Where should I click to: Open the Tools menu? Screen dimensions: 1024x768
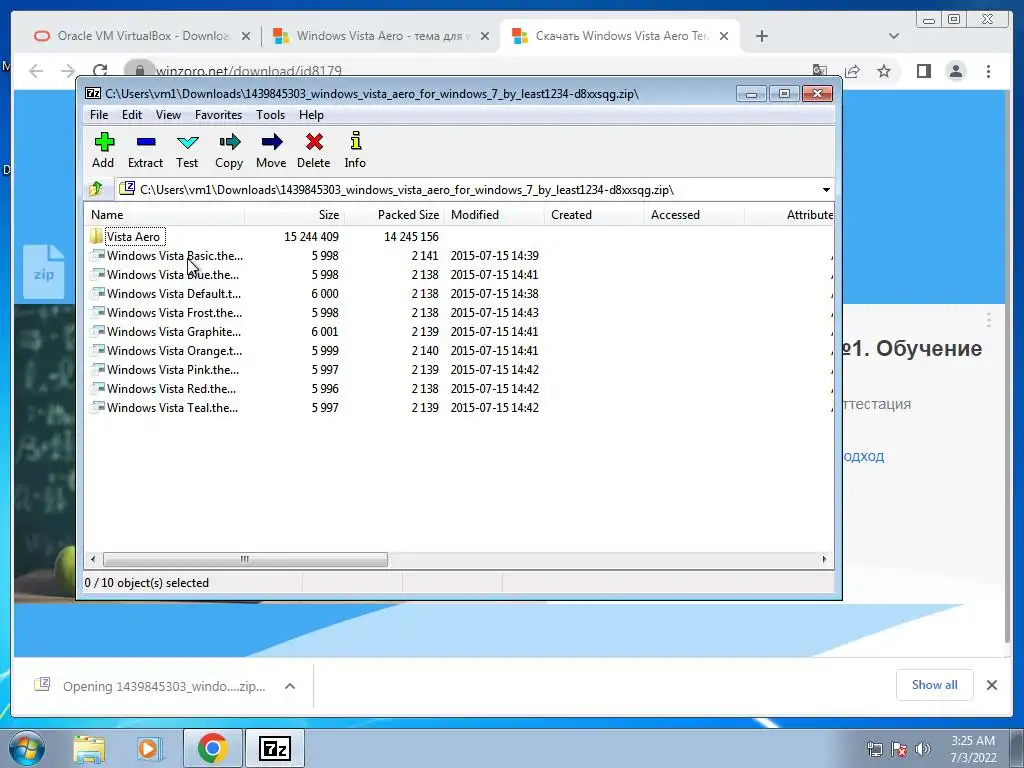point(270,115)
